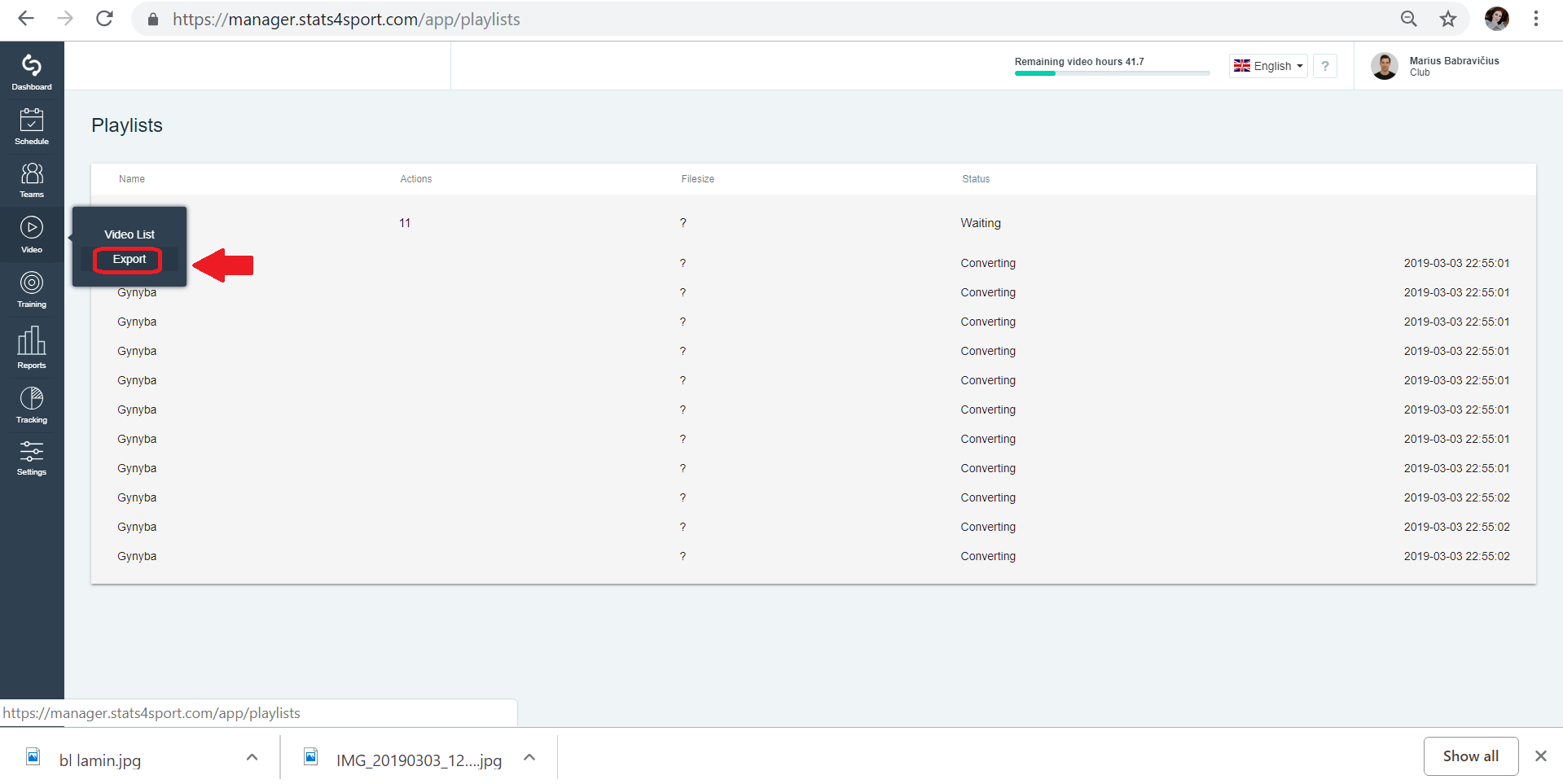Select Video List in the popup menu
This screenshot has height=784, width=1563.
click(130, 234)
